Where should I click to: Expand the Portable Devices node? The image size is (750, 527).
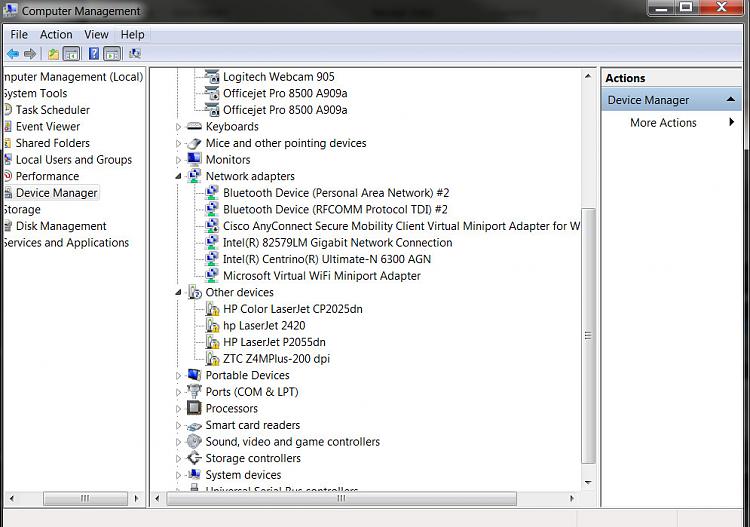click(178, 375)
